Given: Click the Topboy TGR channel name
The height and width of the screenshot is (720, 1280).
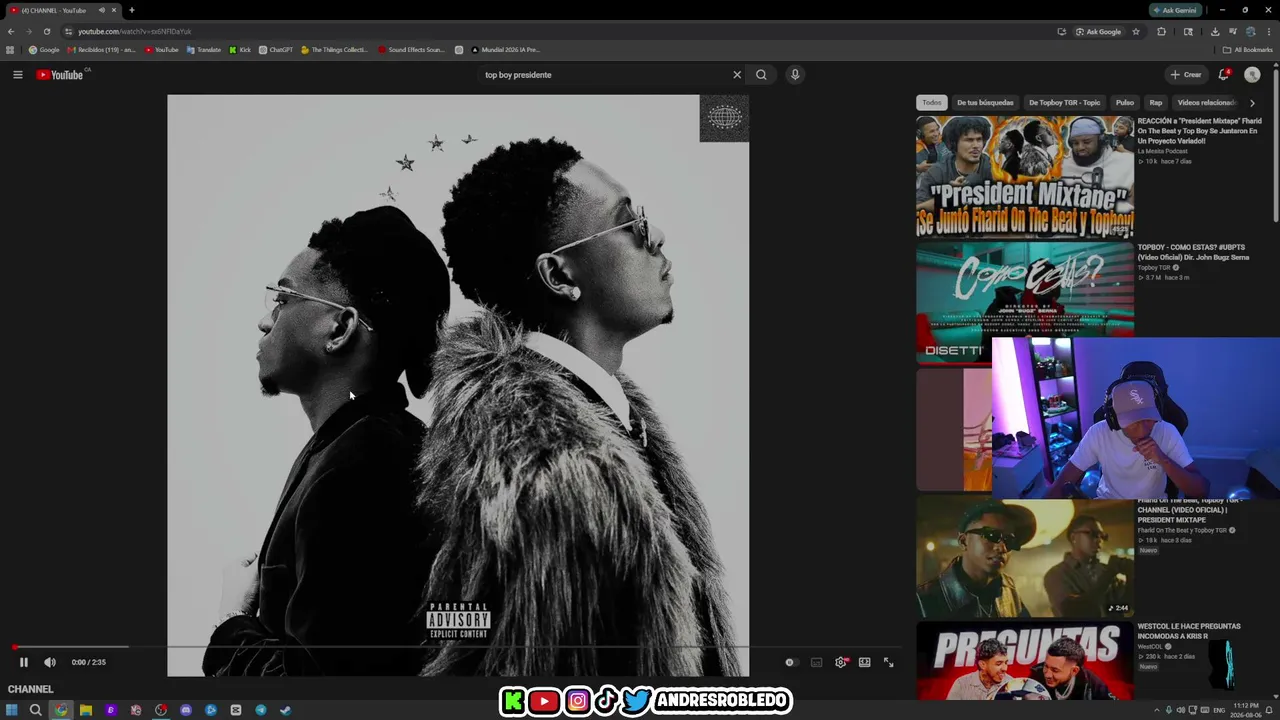Looking at the screenshot, I should [x=1154, y=268].
